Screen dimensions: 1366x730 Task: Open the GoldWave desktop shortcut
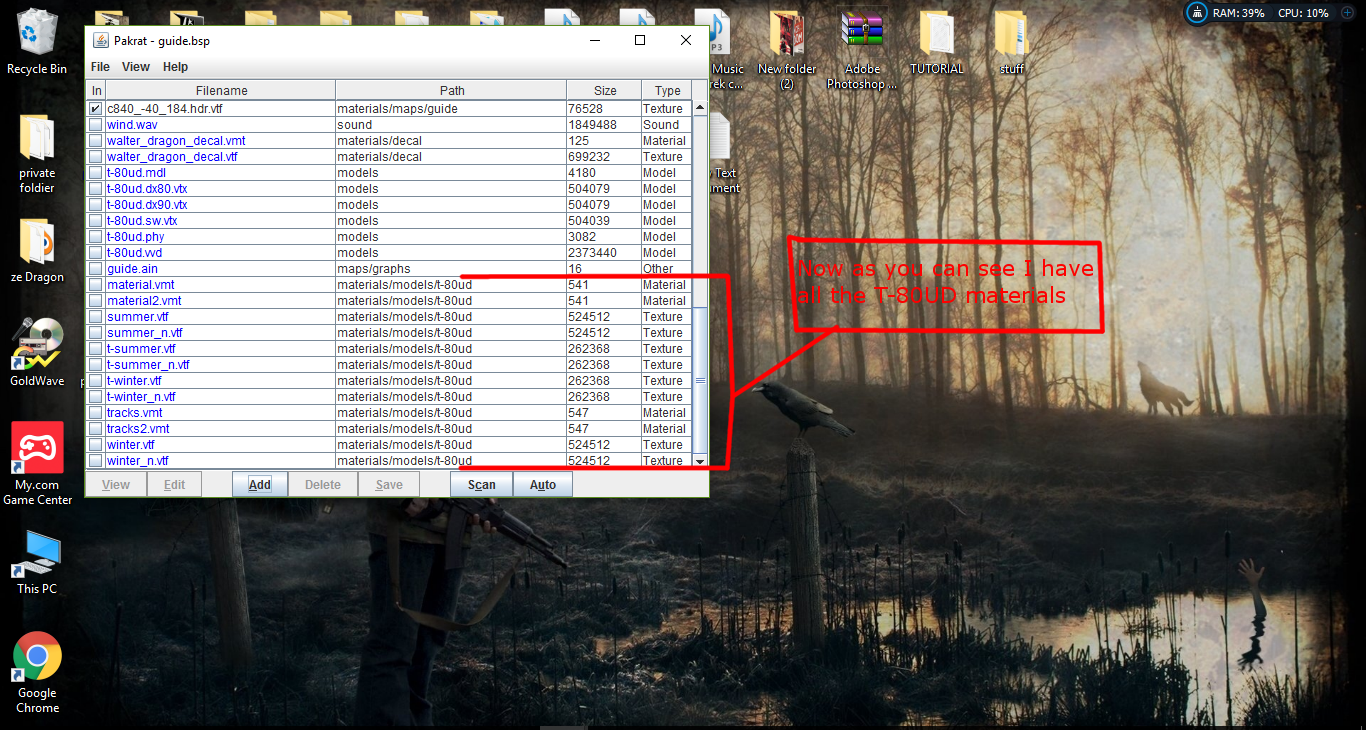pyautogui.click(x=37, y=352)
